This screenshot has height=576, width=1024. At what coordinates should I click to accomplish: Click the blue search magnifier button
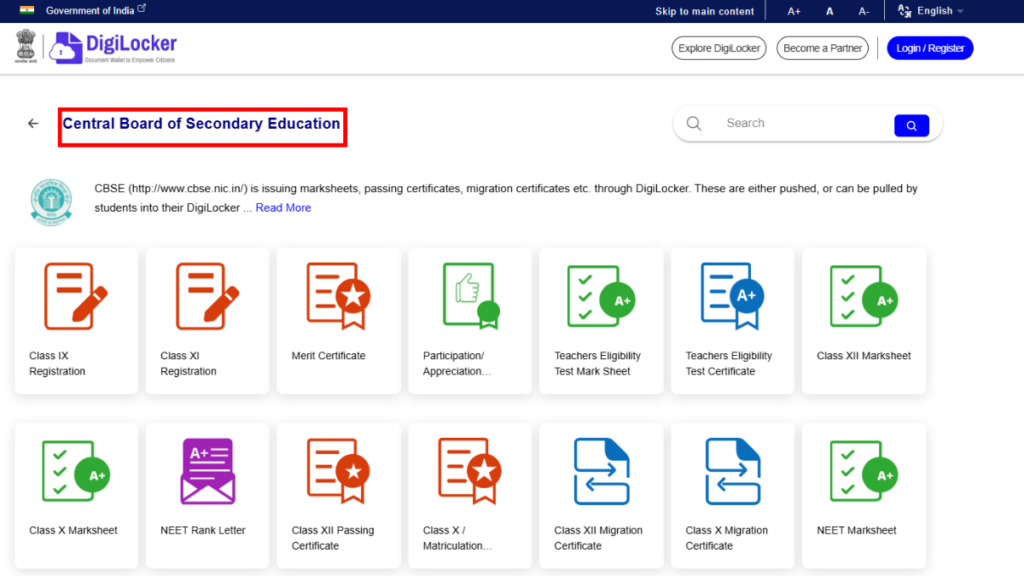[x=911, y=125]
